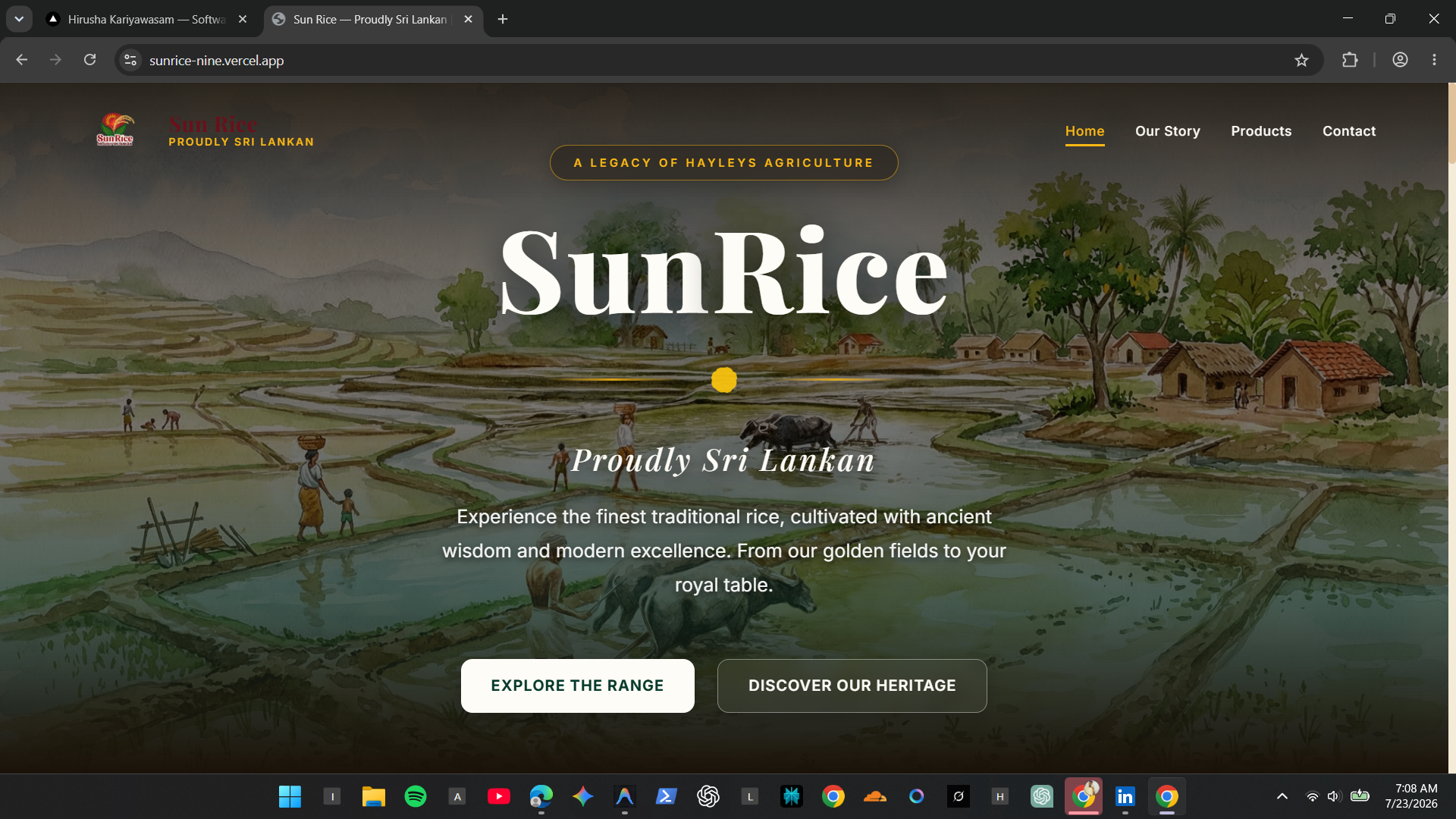The width and height of the screenshot is (1456, 819).
Task: Click the browser forward arrow
Action: (x=55, y=60)
